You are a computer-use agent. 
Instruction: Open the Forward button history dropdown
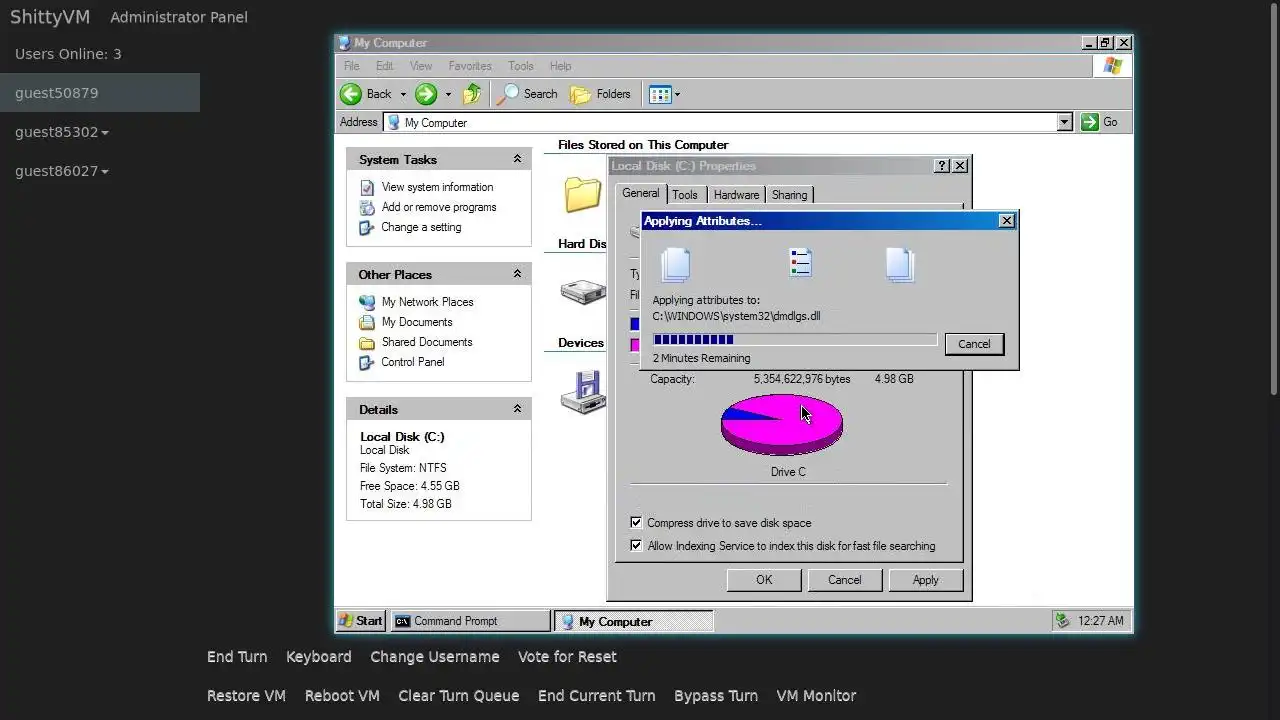click(448, 95)
